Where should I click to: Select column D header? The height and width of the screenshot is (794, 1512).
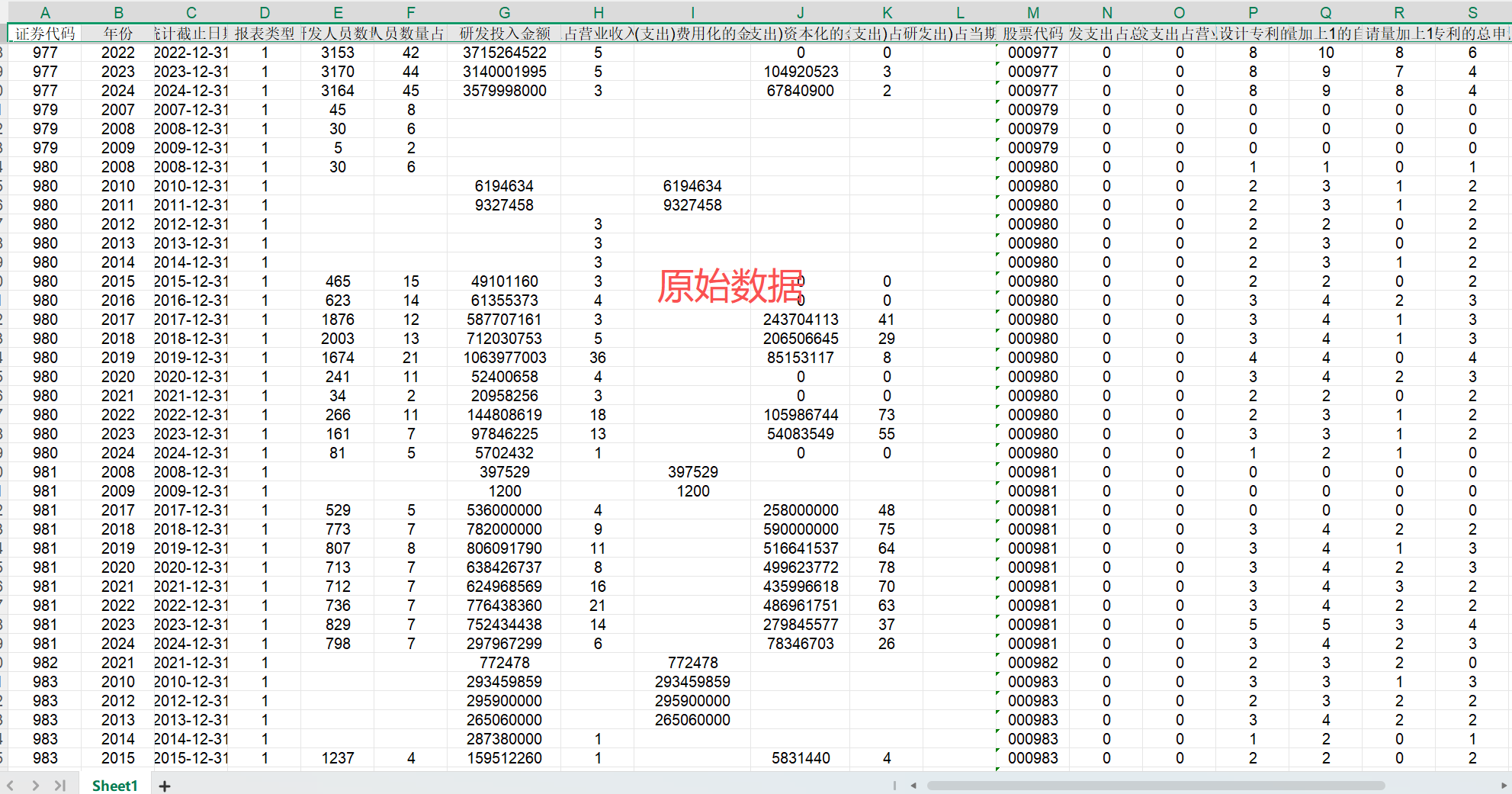pyautogui.click(x=265, y=12)
